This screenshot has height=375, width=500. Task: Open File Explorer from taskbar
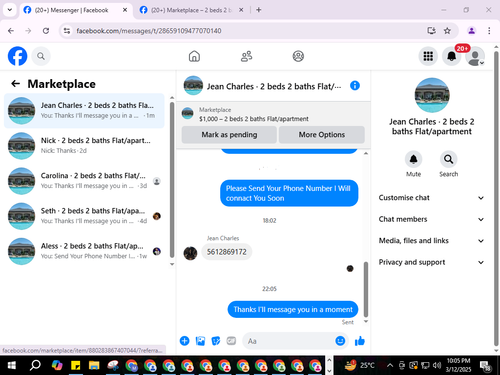pos(94,365)
